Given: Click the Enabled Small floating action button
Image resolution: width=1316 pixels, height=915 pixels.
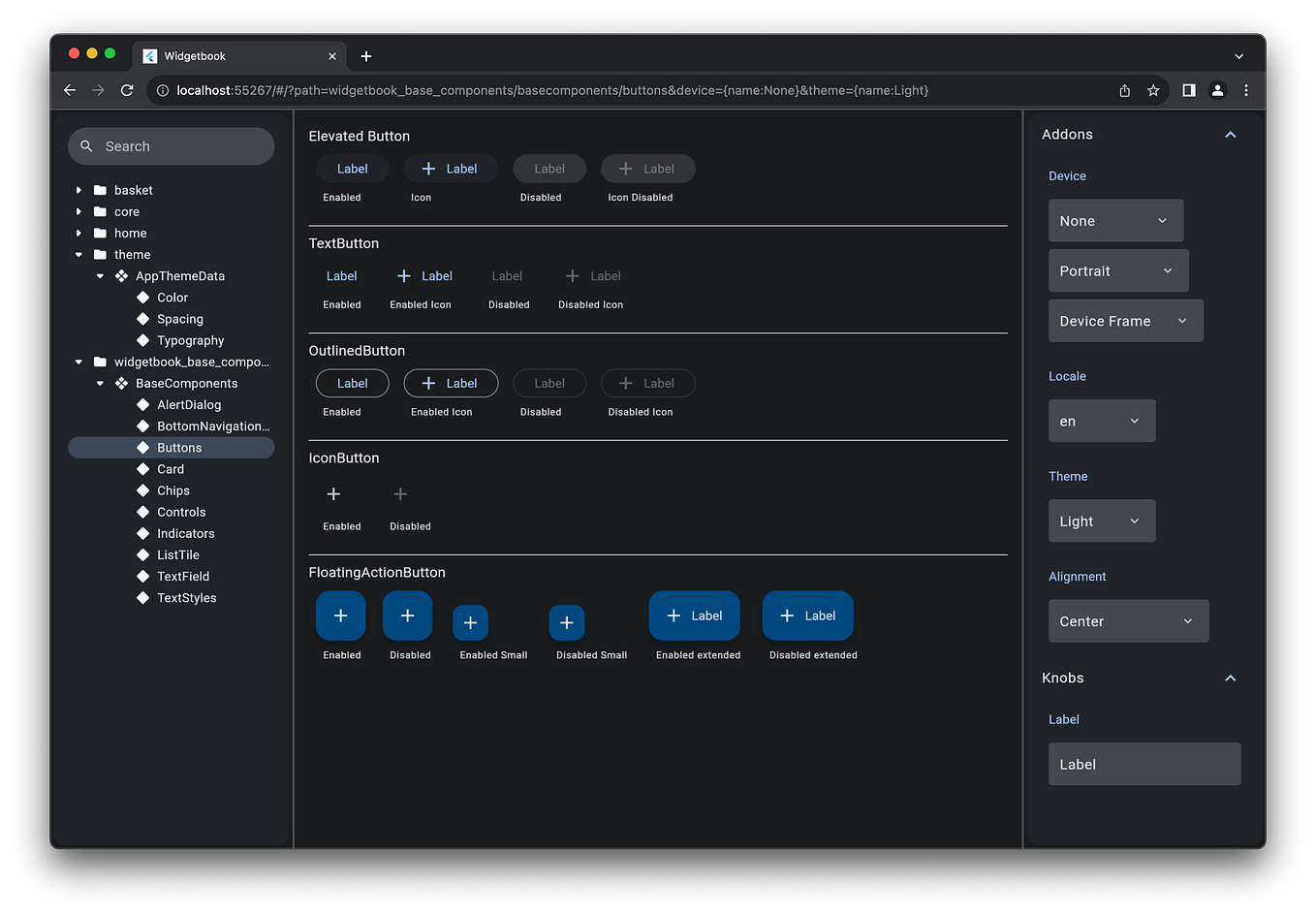Looking at the screenshot, I should click(470, 622).
